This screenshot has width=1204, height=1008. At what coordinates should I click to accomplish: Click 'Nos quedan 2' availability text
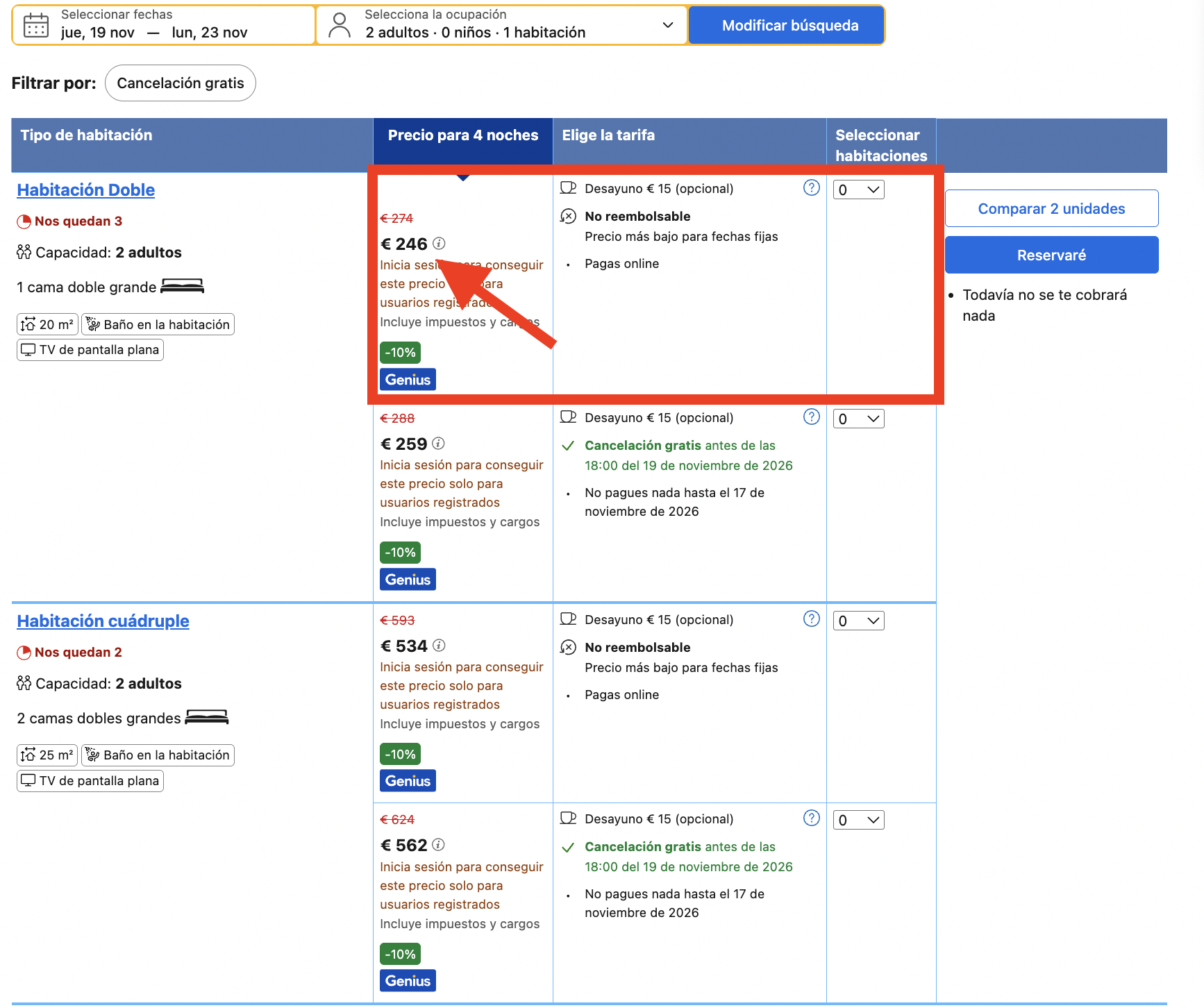pos(78,653)
